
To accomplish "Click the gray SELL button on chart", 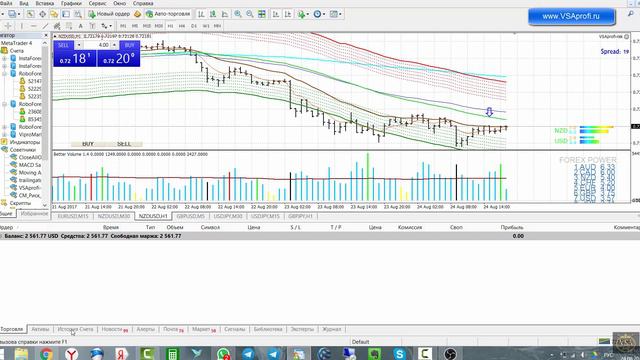I will coord(124,144).
